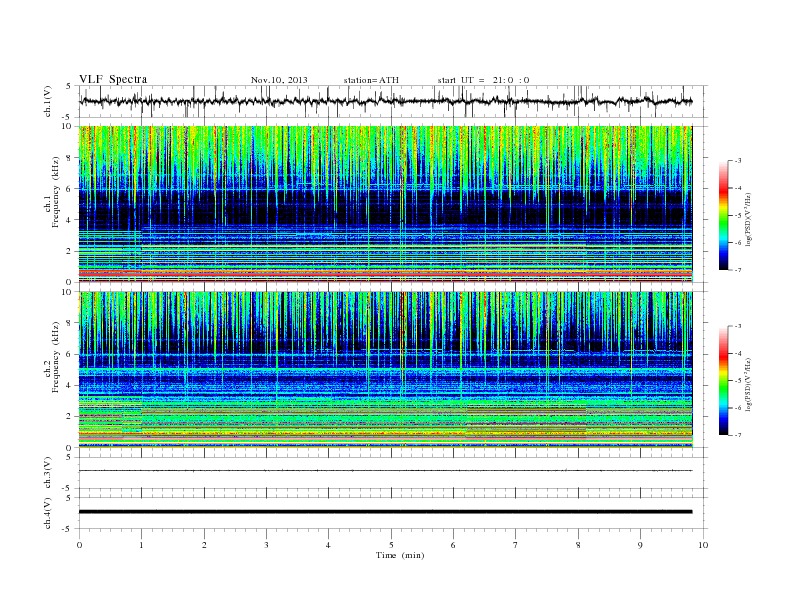Click the "4" tick on the time axis
This screenshot has width=792, height=612.
point(328,545)
